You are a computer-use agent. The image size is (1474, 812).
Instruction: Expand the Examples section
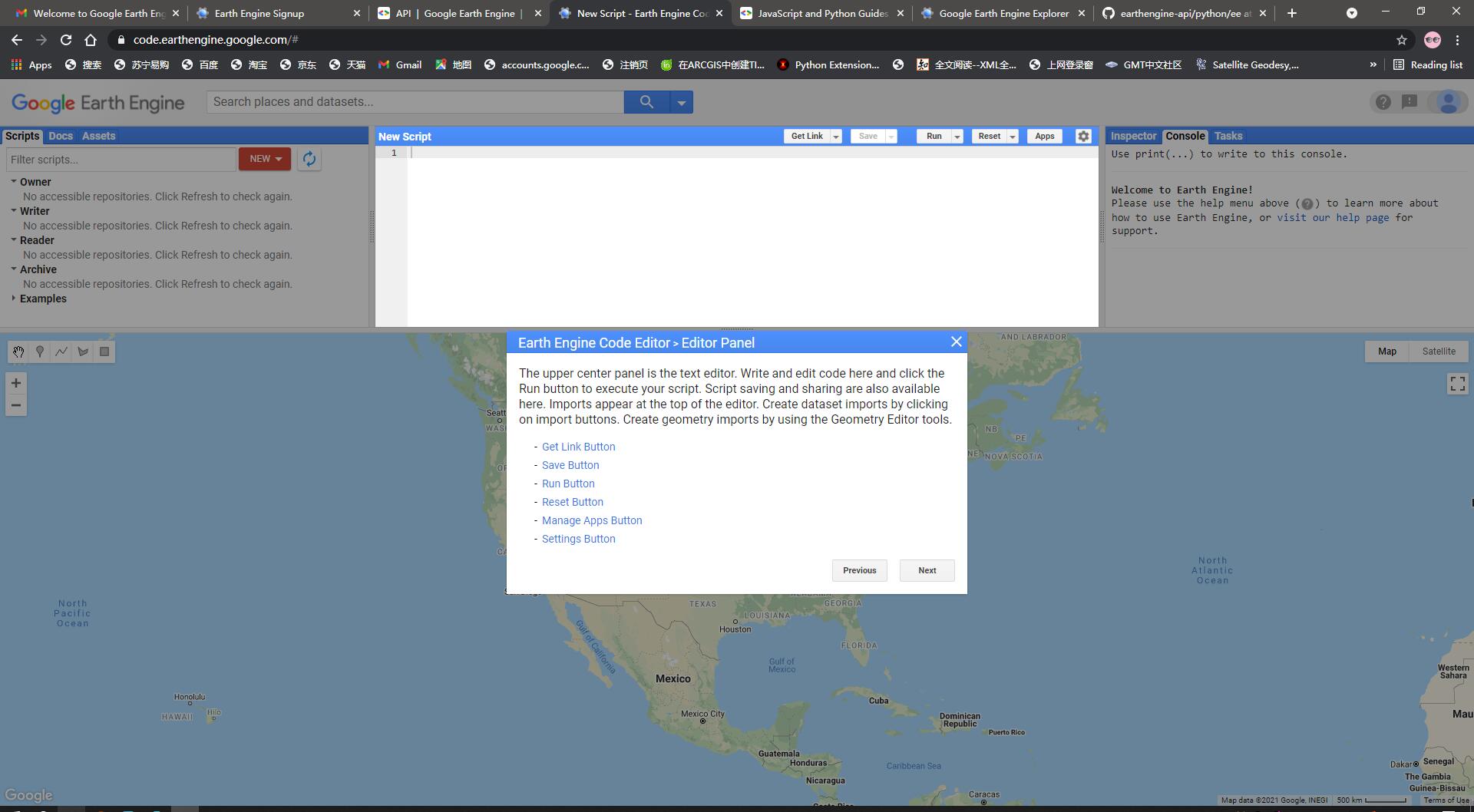[14, 299]
